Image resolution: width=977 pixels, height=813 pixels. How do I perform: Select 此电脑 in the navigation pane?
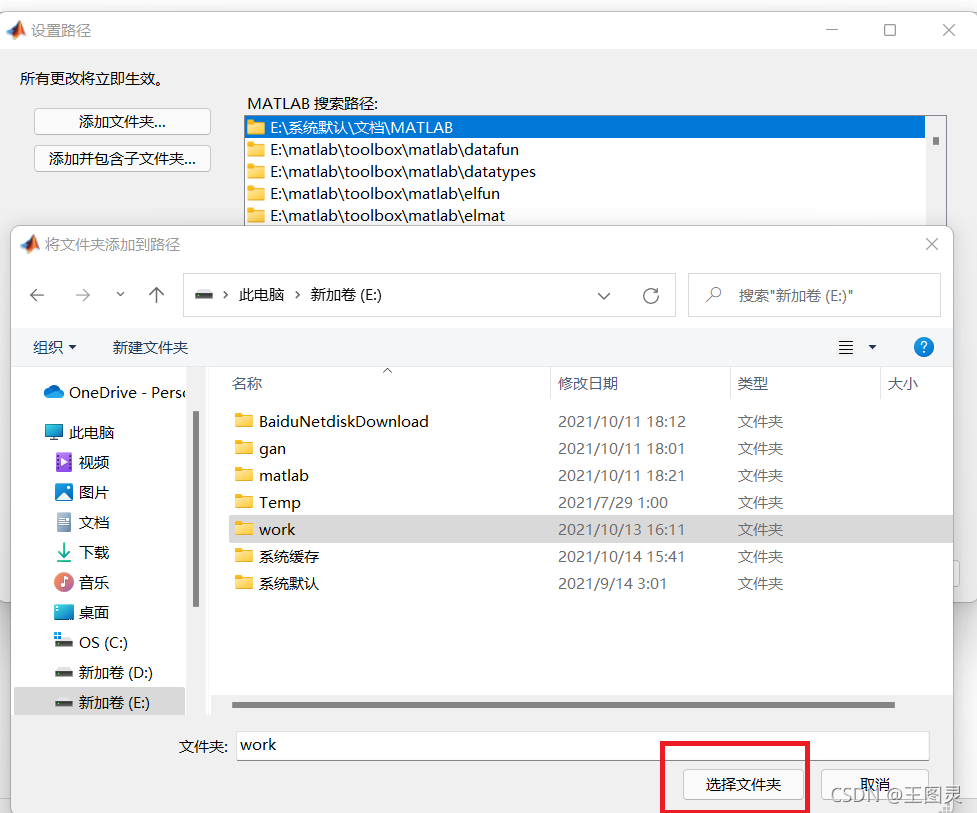click(80, 432)
